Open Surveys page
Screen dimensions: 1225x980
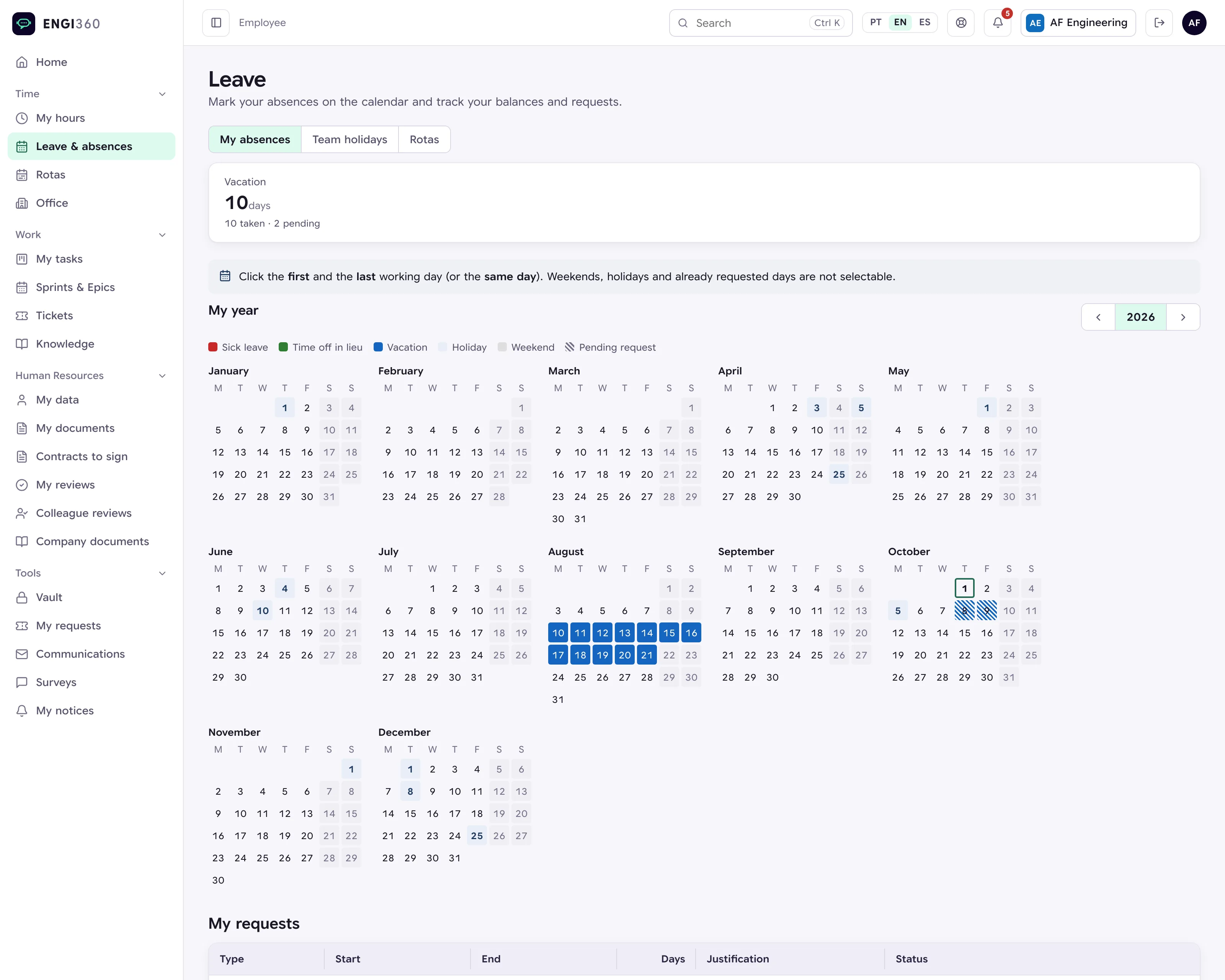click(91, 682)
